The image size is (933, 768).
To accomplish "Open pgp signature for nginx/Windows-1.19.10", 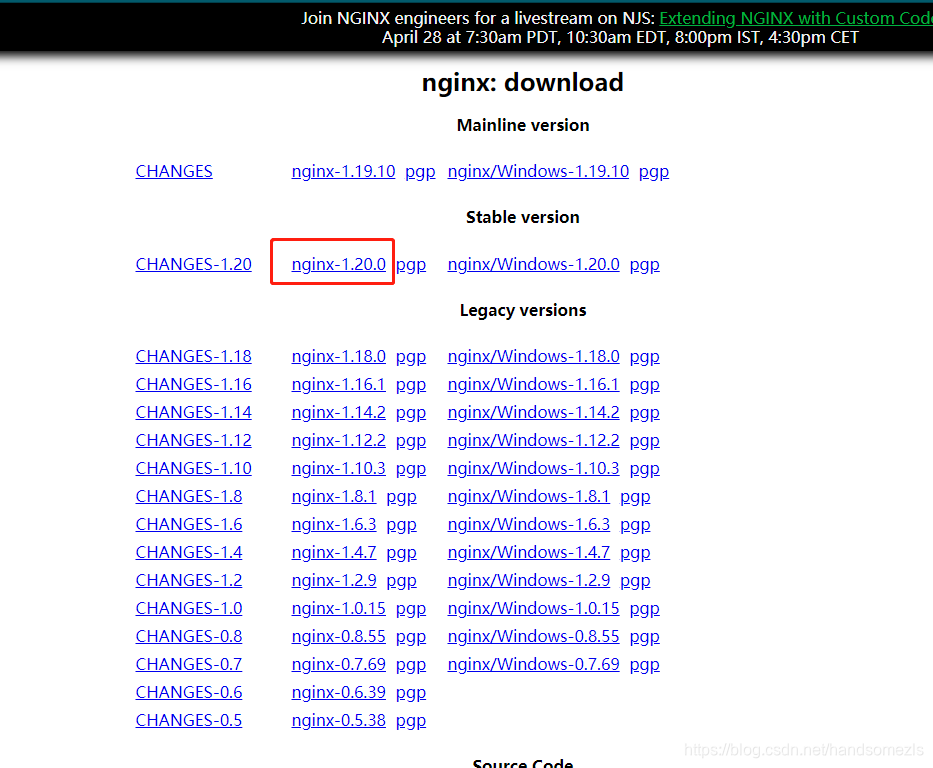I will pos(654,172).
